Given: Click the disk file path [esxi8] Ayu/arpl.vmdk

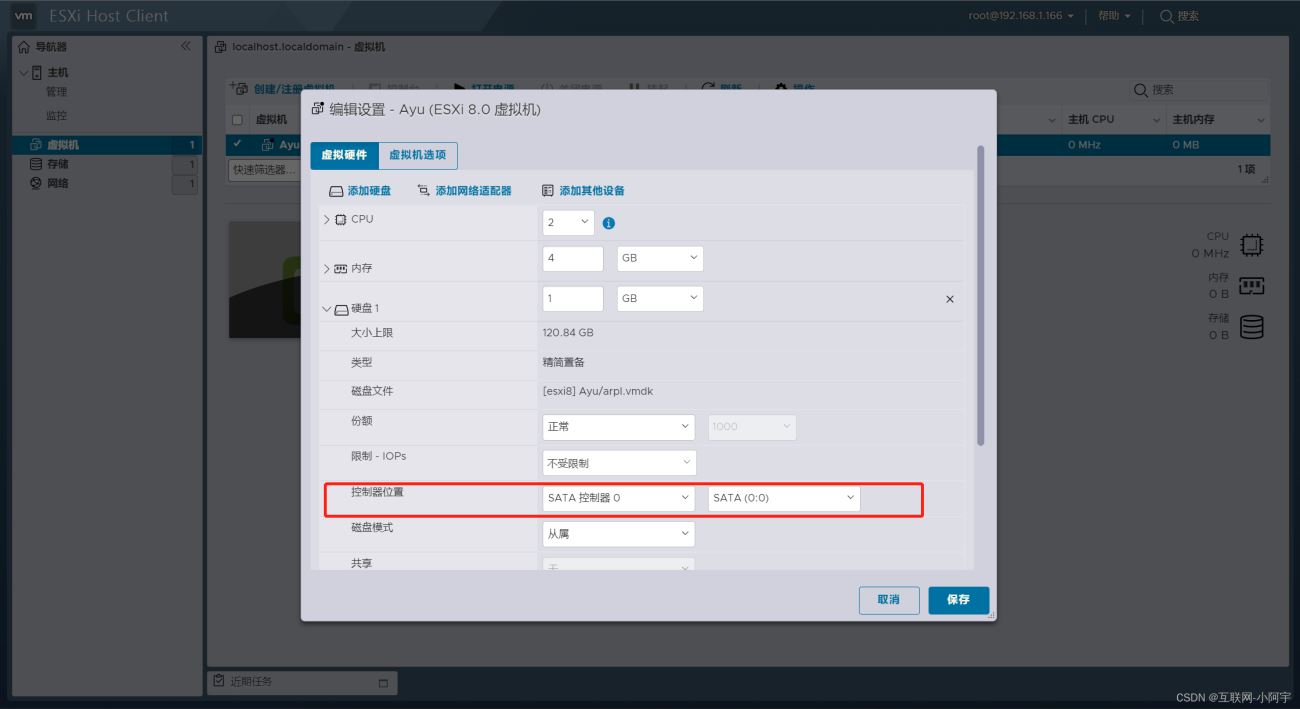Looking at the screenshot, I should pyautogui.click(x=598, y=392).
